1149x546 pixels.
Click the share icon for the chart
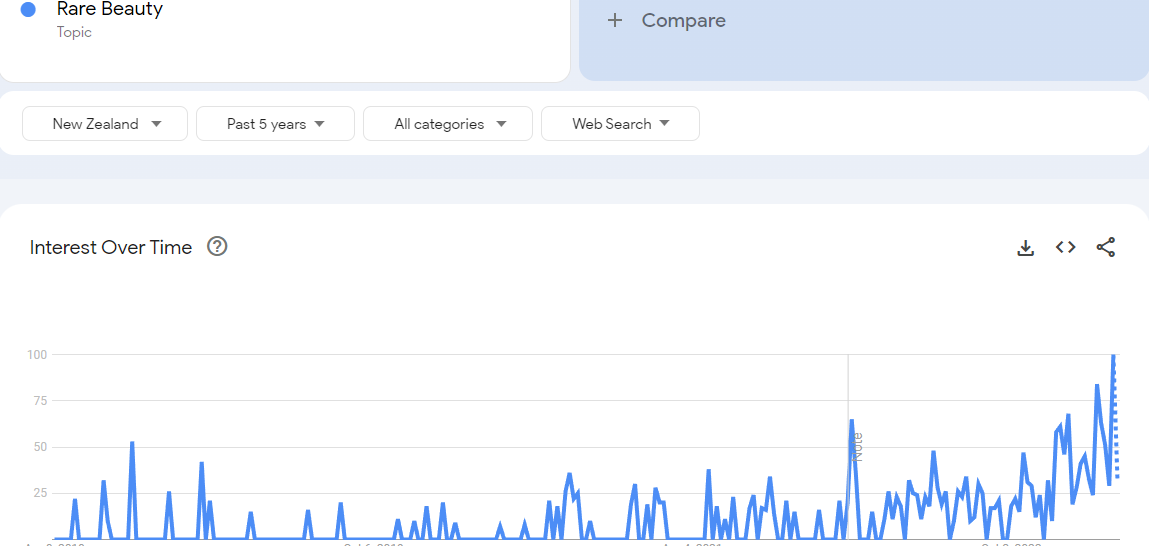[1106, 248]
